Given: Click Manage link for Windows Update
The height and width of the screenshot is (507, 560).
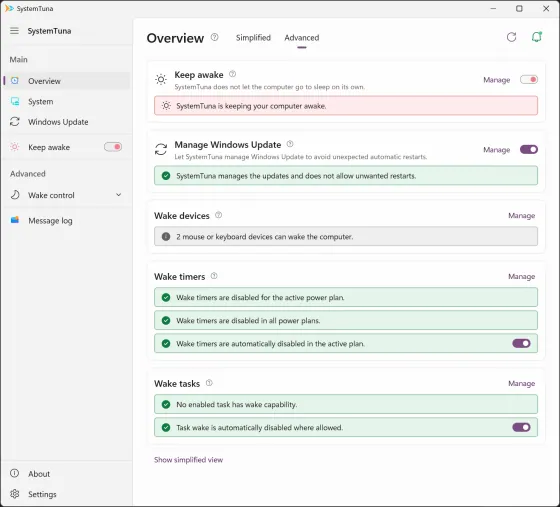Looking at the screenshot, I should (496, 150).
